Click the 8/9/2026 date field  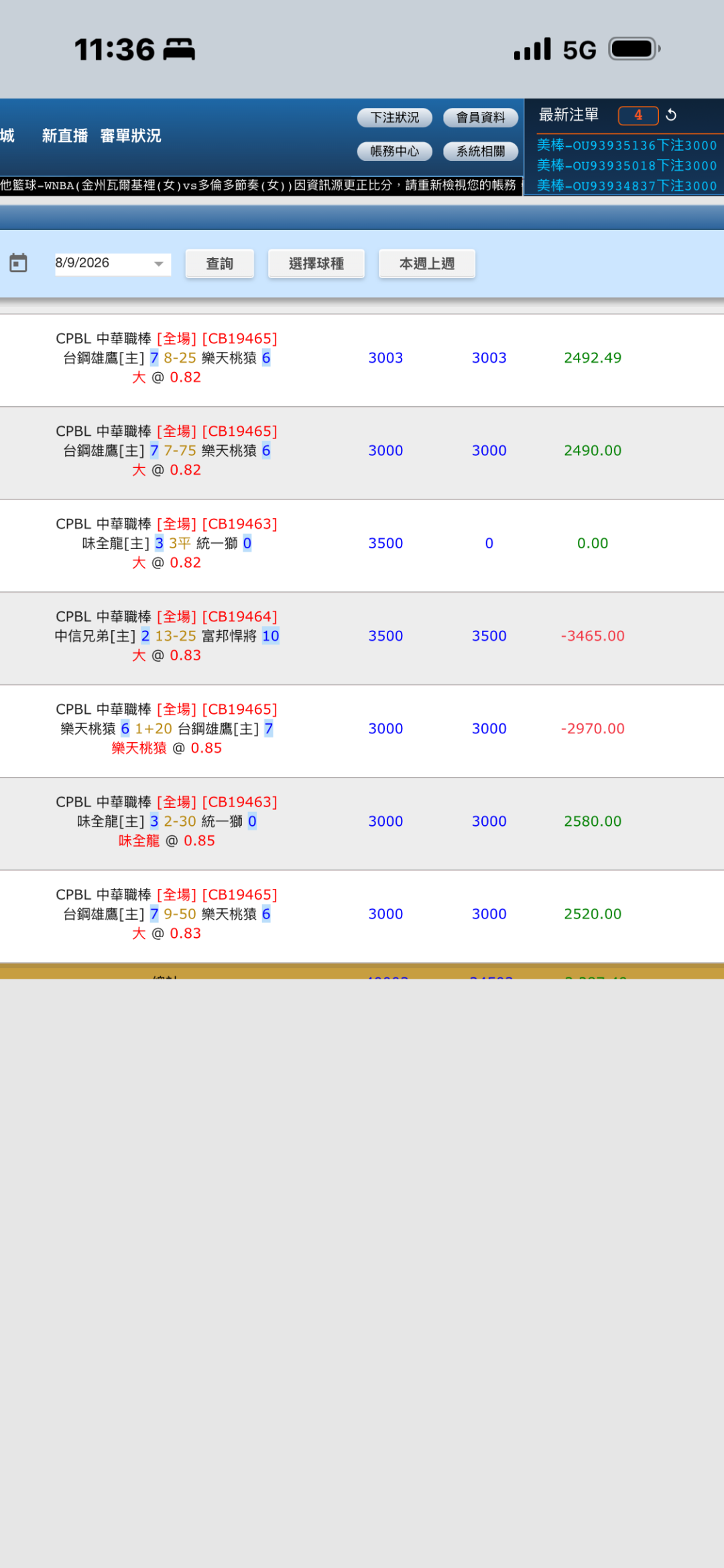113,263
